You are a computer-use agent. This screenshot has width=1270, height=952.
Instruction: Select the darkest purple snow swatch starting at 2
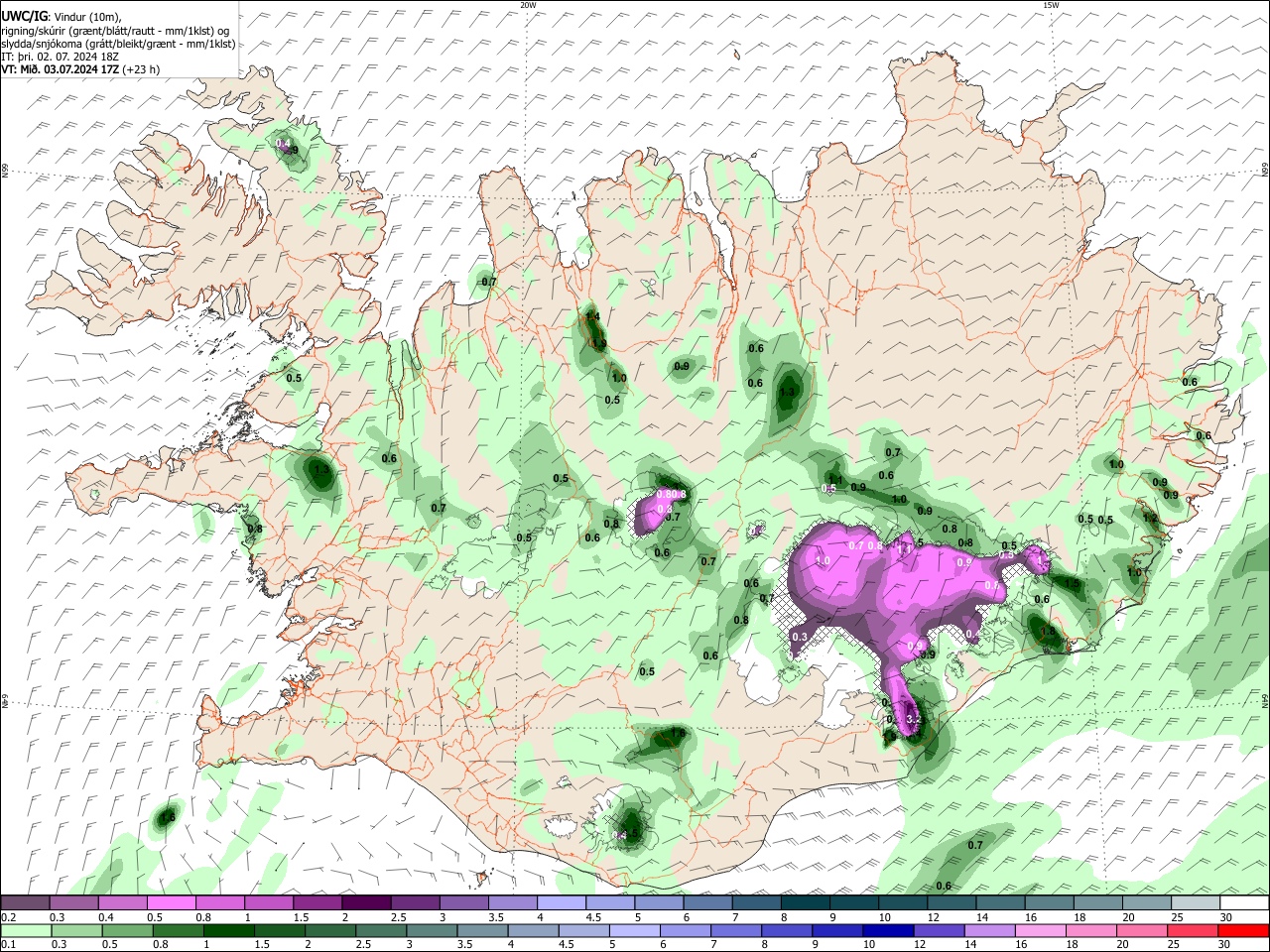pos(366,902)
